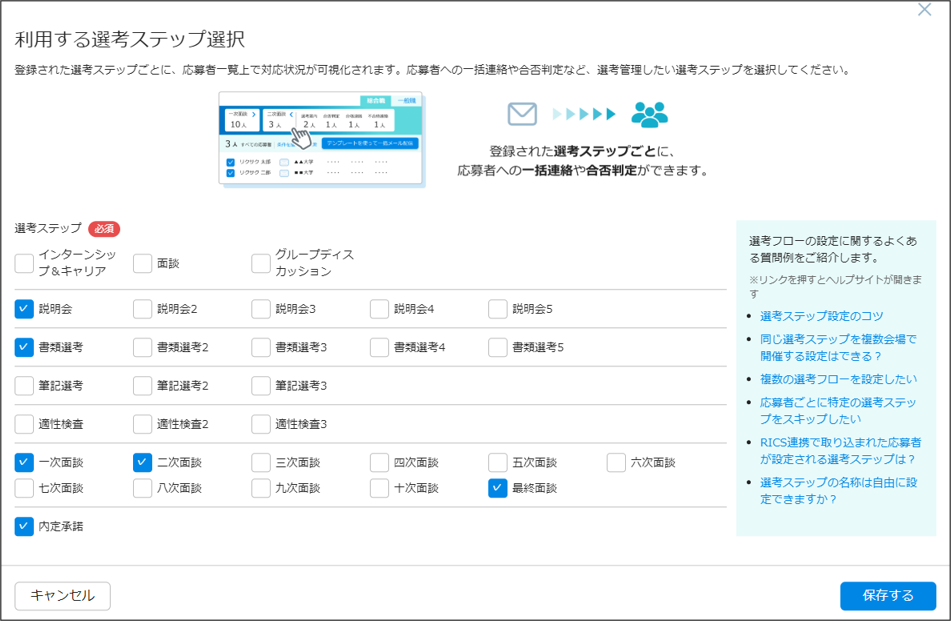Open the 複数の選考フローを設定したい link
The width and height of the screenshot is (951, 621).
[x=838, y=379]
